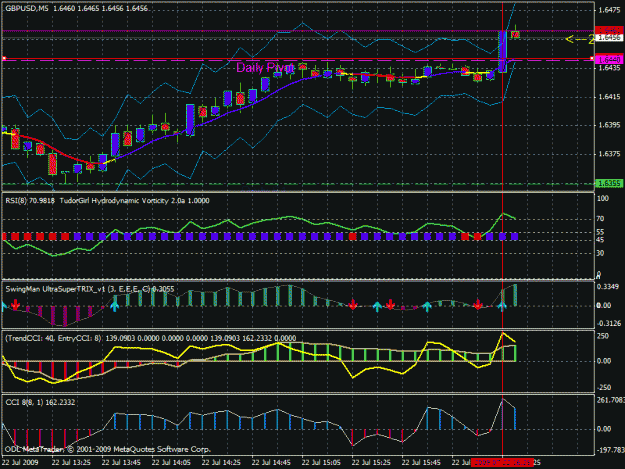
Task: Click the -250 level on TrendCCI scale
Action: tap(603, 387)
